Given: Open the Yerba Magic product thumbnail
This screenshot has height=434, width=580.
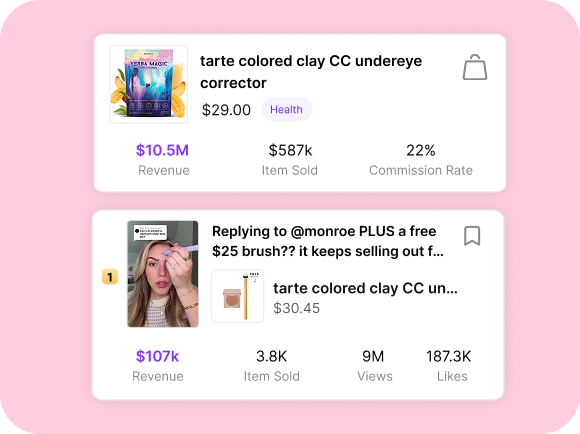Looking at the screenshot, I should coord(149,84).
